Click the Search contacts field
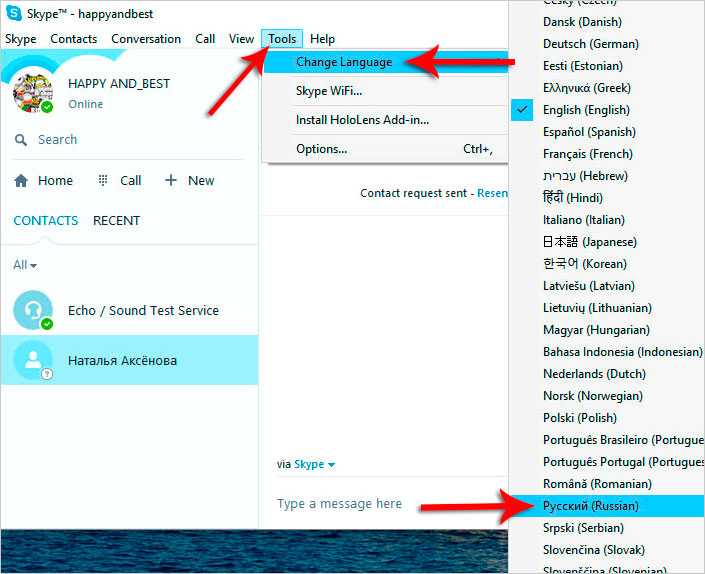Viewport: 705px width, 574px height. tap(128, 140)
